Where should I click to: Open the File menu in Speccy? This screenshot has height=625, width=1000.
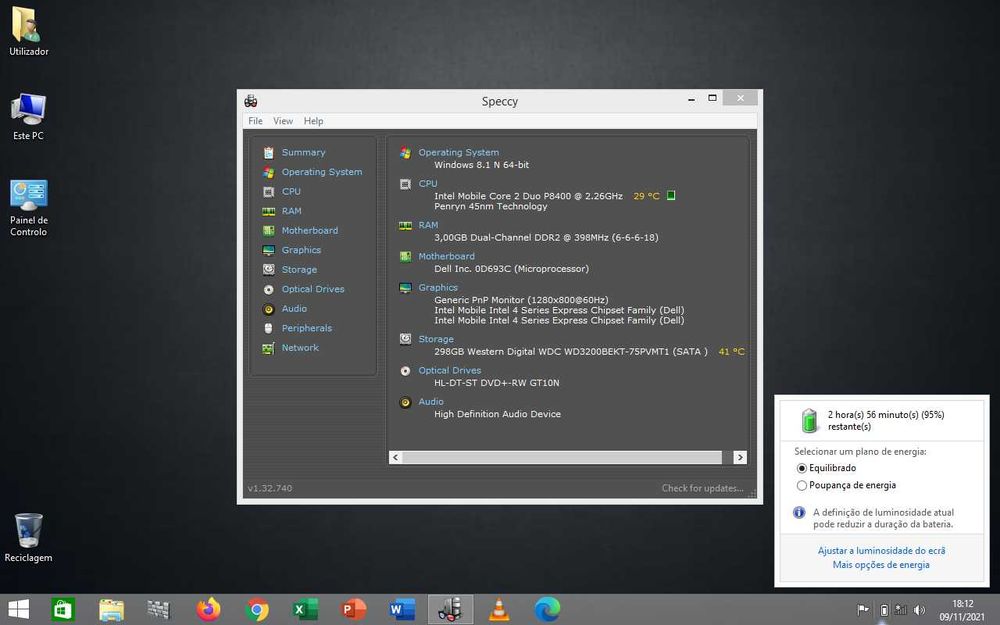[255, 121]
